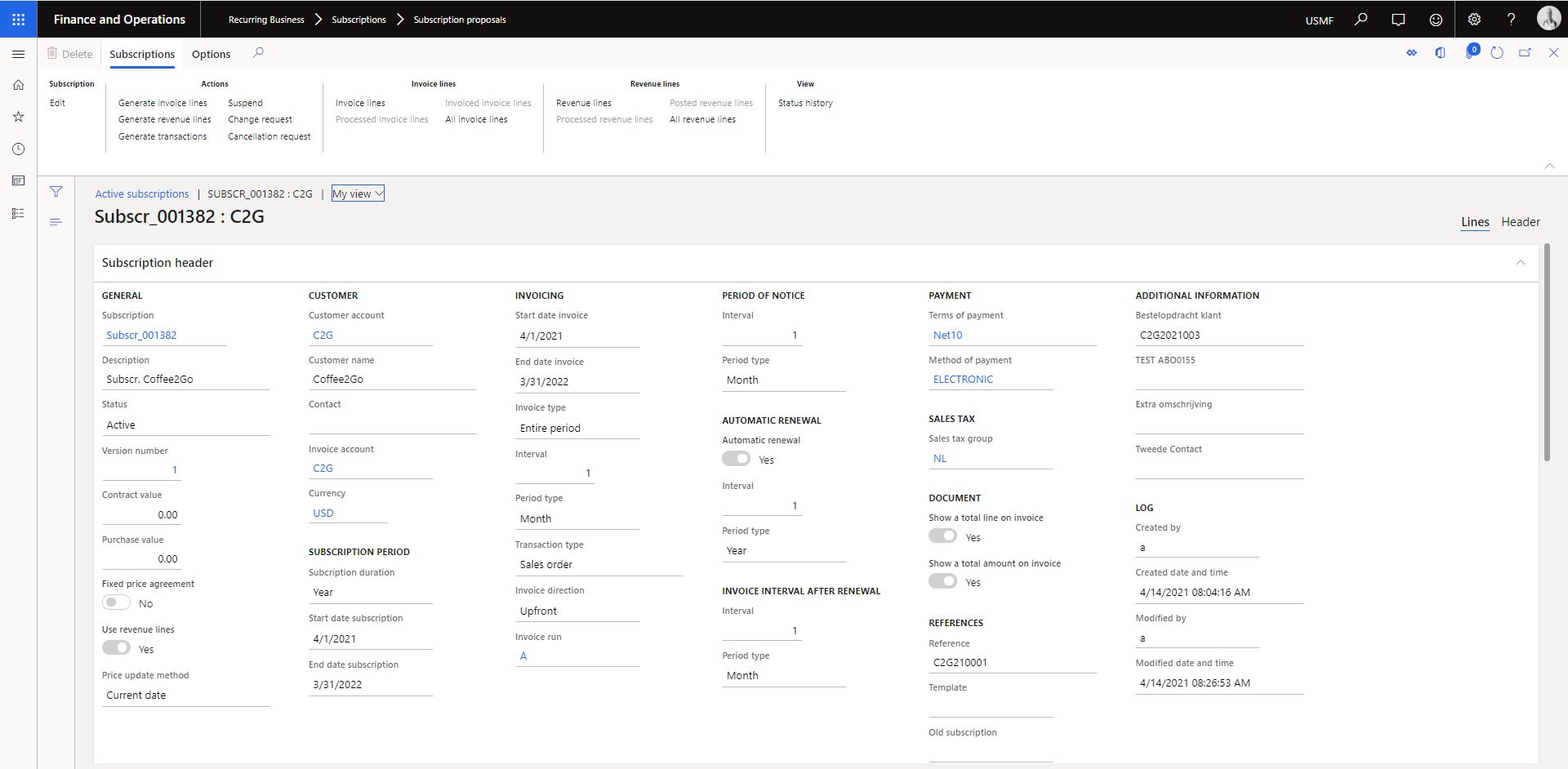
Task: Click Generate invoice lines action
Action: tap(163, 103)
